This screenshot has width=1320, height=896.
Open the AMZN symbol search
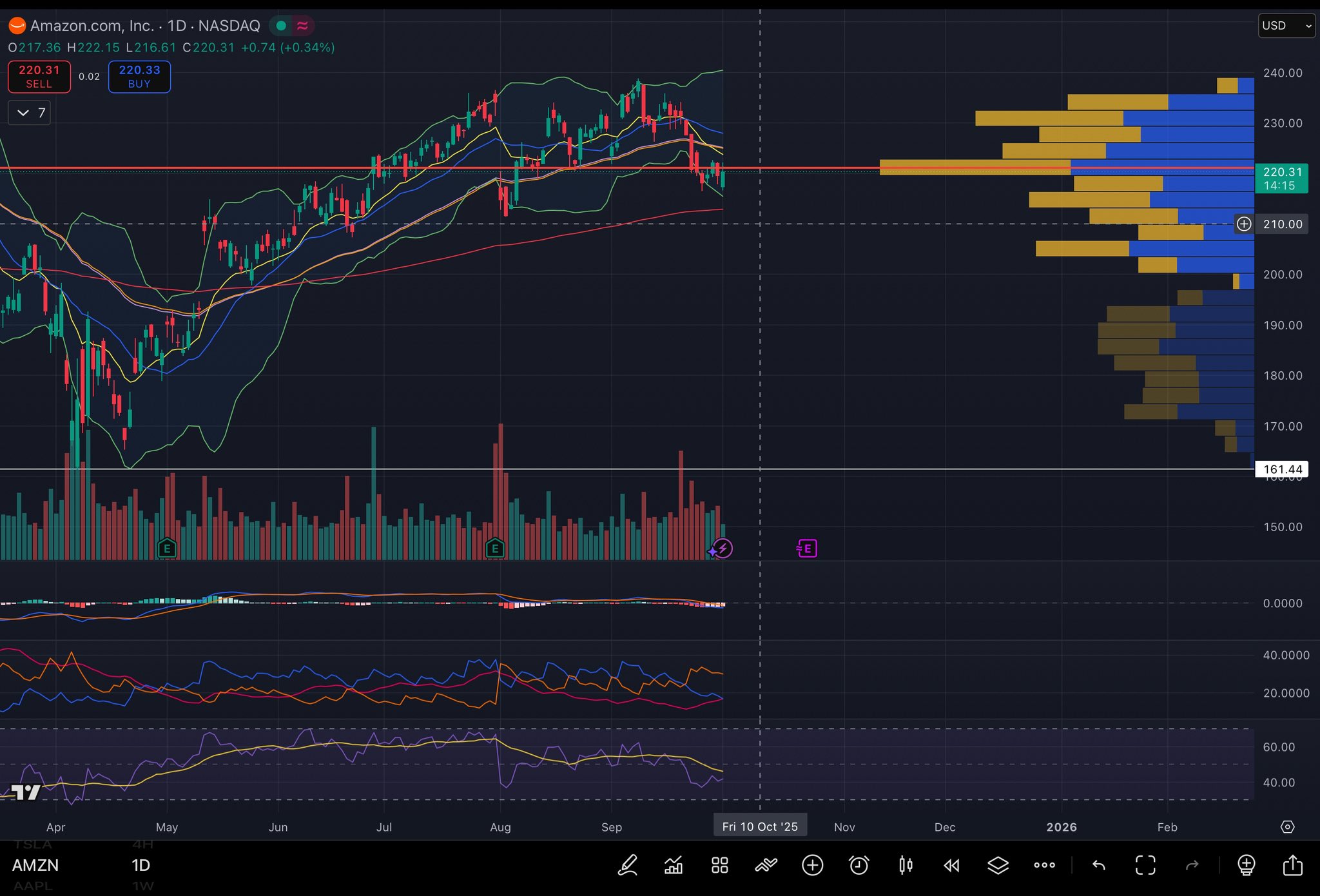click(x=35, y=865)
